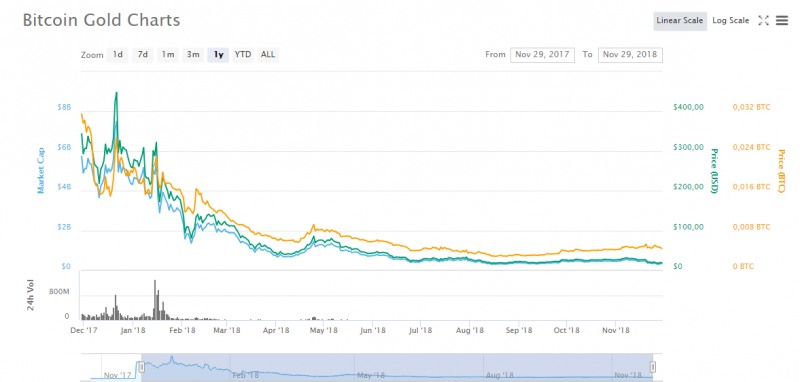Screen dimensions: 800x382
Task: Click the Market Cap axis label
Action: (40, 170)
